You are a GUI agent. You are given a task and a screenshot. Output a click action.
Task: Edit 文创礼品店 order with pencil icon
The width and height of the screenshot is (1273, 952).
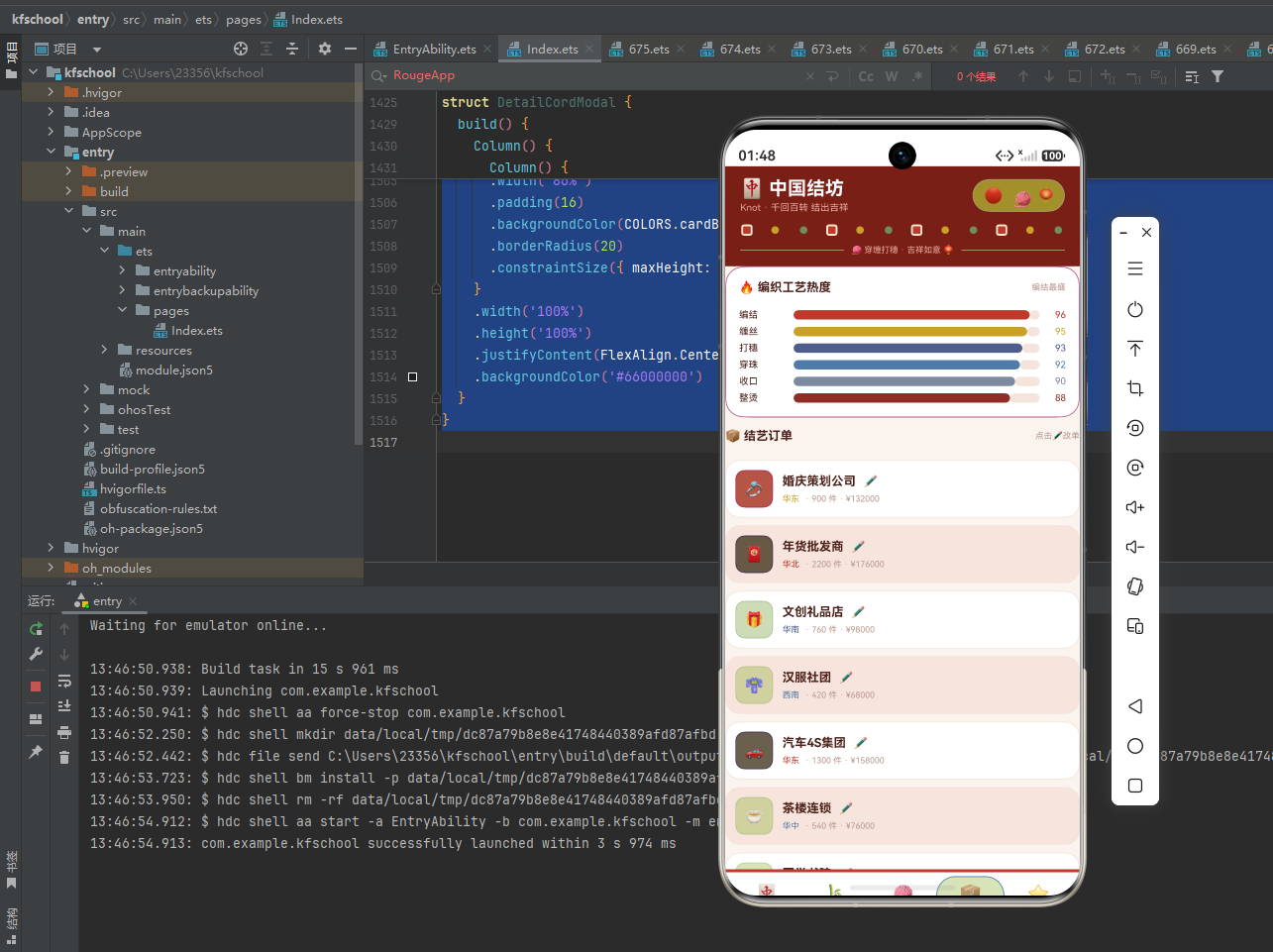point(859,611)
